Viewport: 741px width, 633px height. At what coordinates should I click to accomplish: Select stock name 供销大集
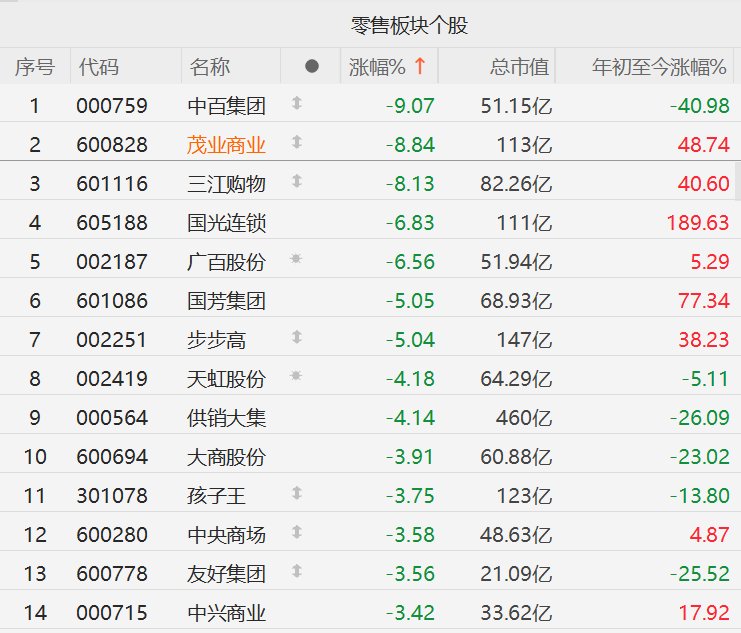click(226, 418)
